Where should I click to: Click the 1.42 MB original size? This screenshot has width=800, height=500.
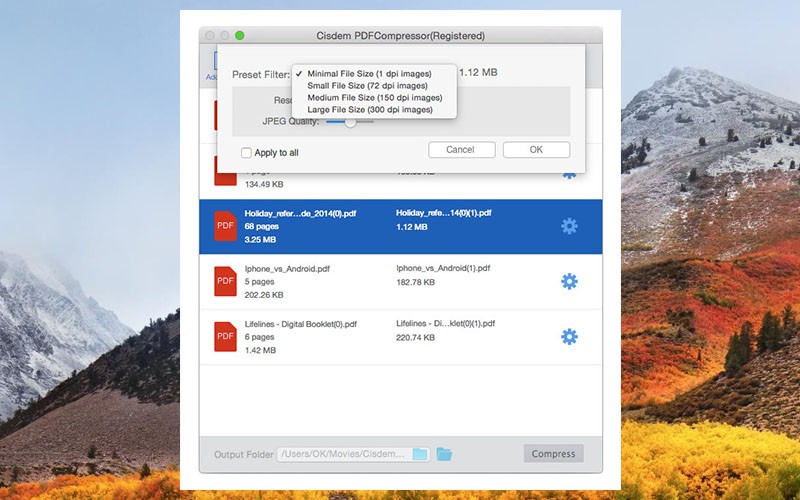[x=260, y=350]
